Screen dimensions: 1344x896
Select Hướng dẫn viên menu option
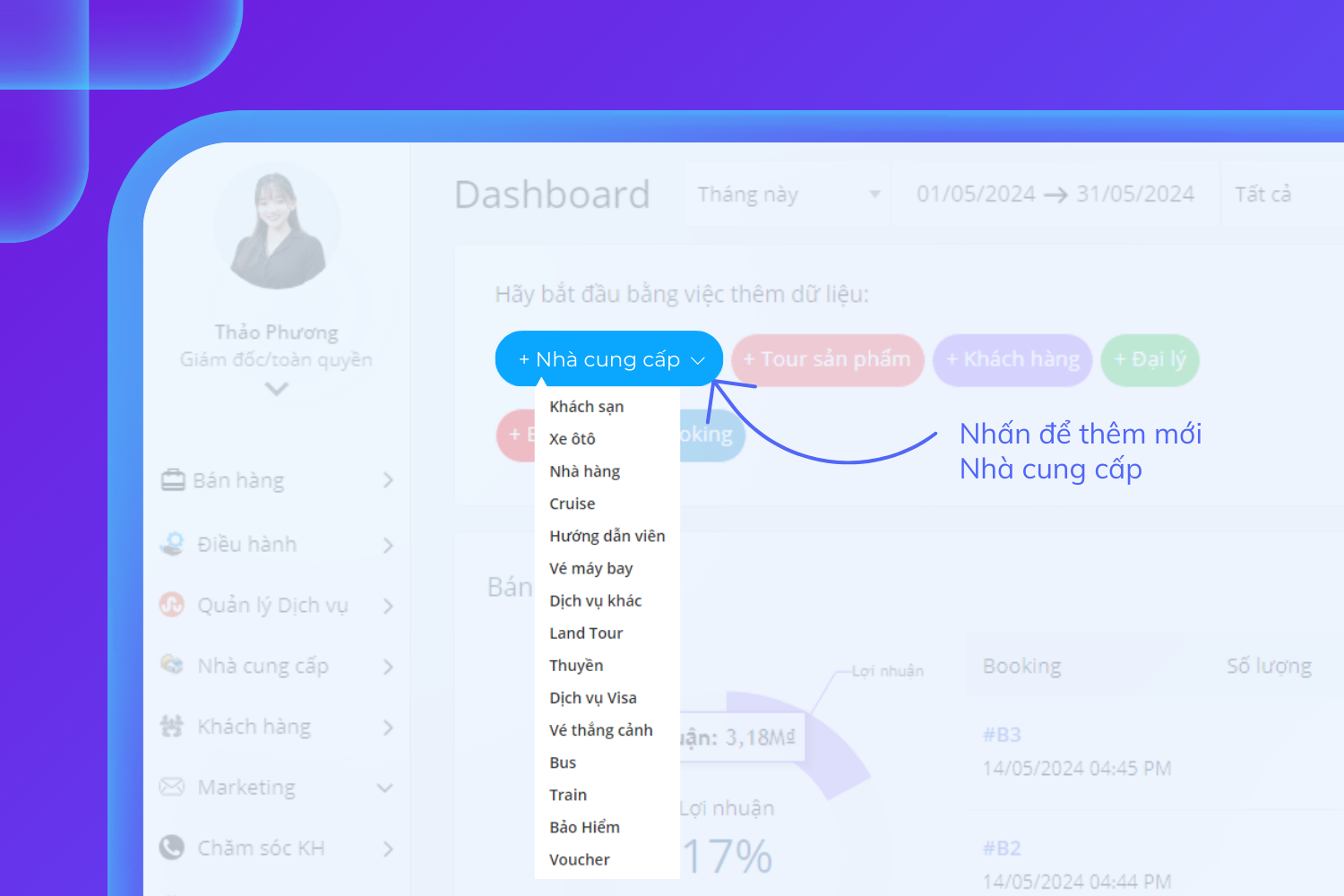pos(607,536)
